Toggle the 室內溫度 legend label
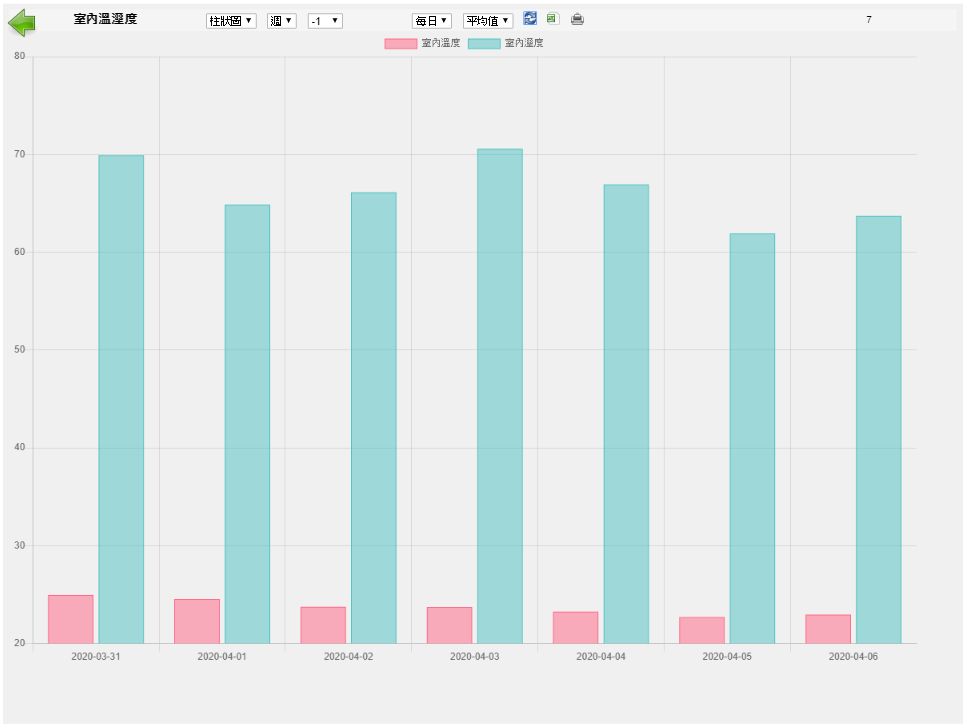 tap(440, 44)
